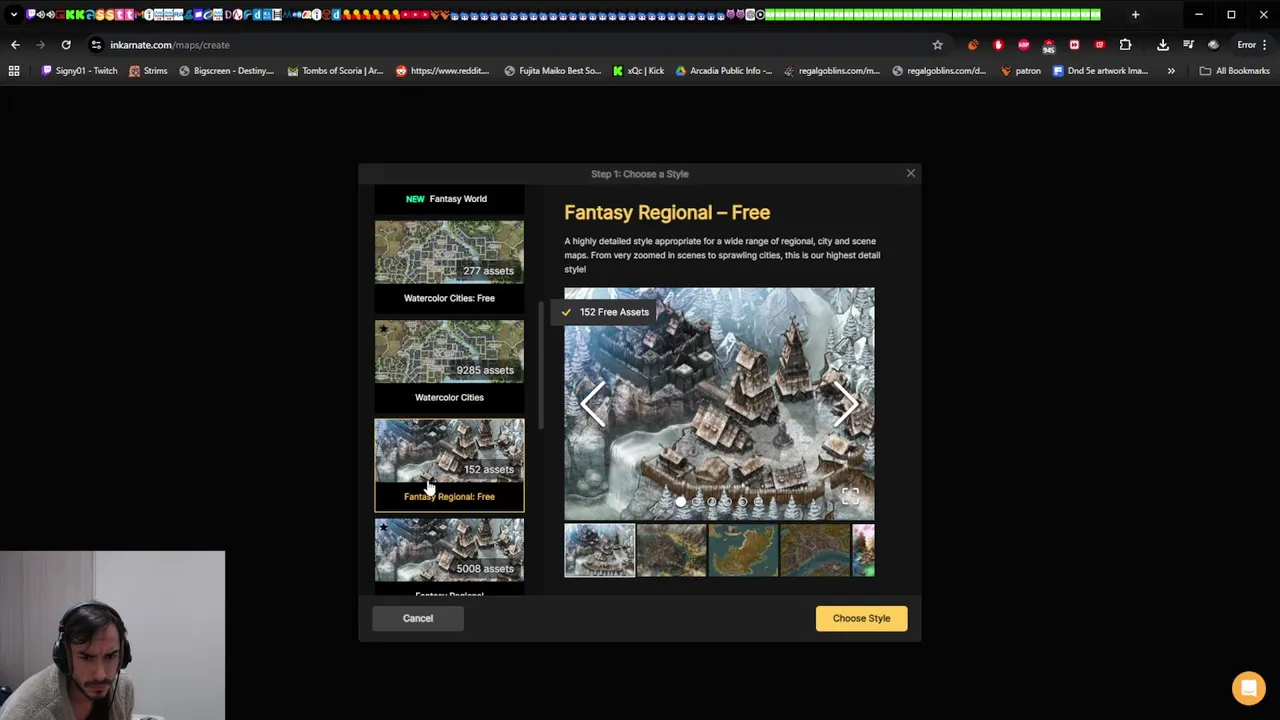1280x720 pixels.
Task: Click the Choose Style button
Action: tap(861, 618)
